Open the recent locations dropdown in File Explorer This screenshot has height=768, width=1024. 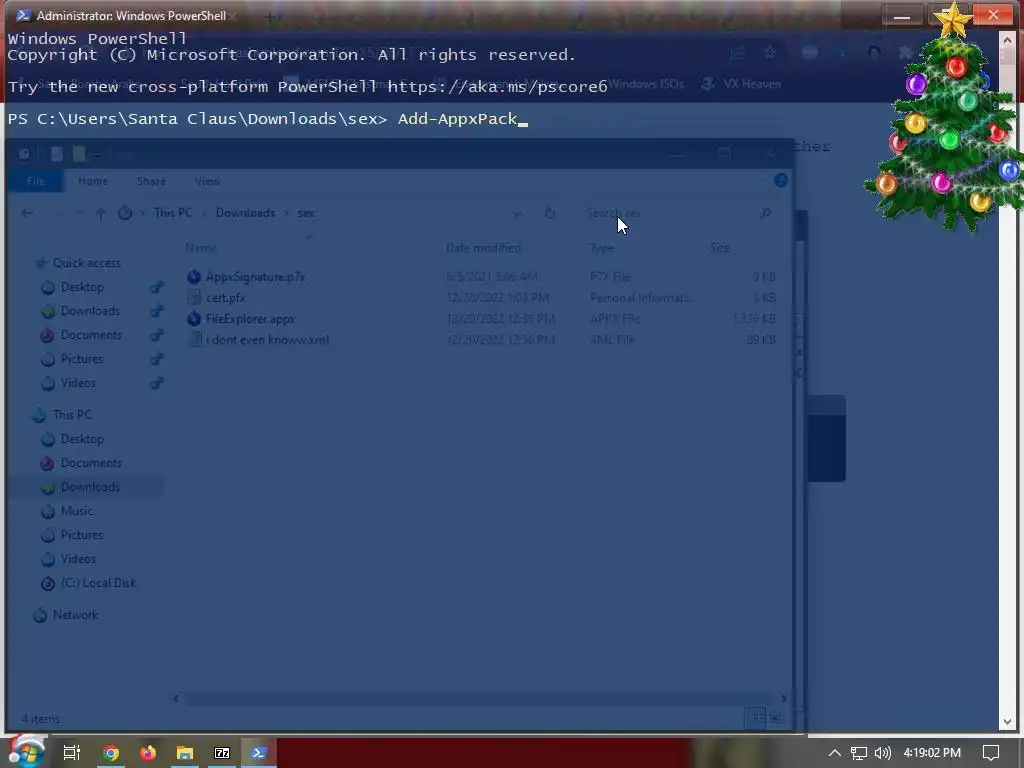[x=80, y=213]
